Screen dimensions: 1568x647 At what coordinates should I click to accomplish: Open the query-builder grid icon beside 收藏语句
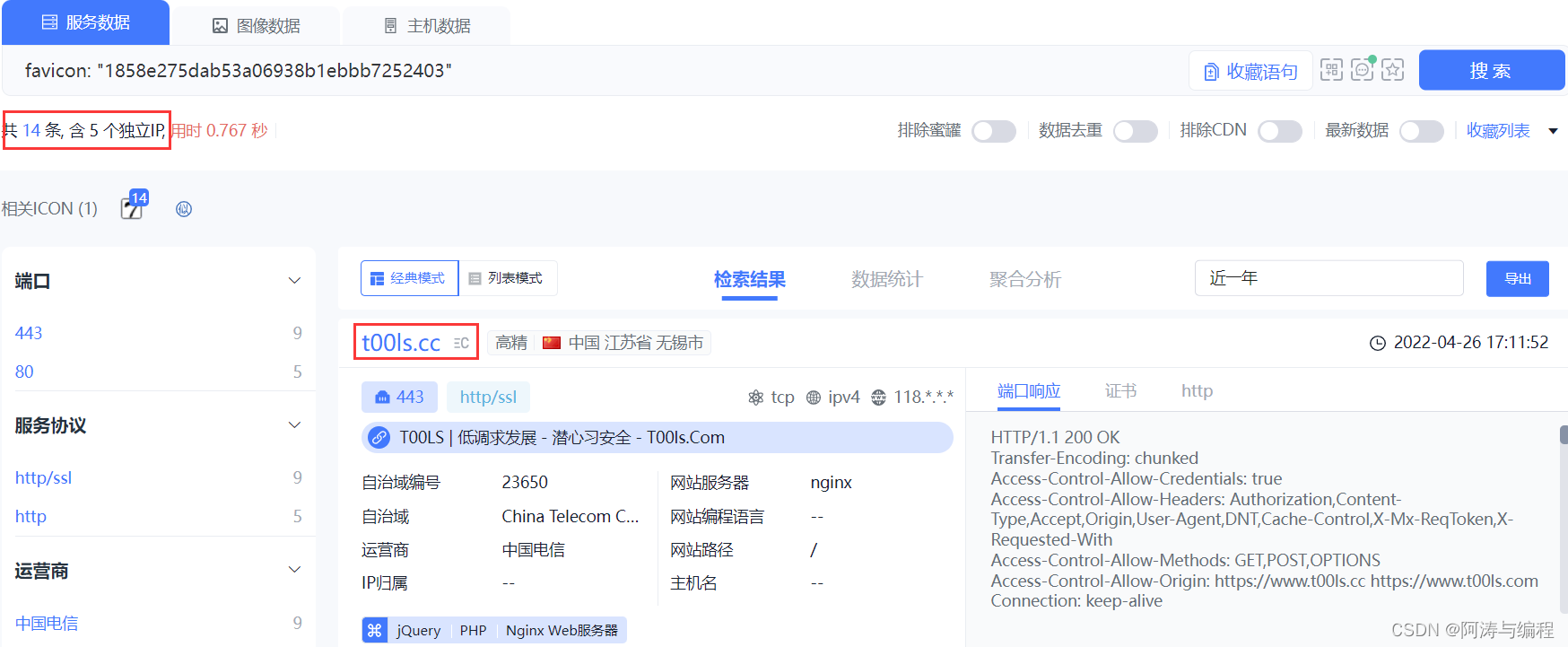tap(1331, 70)
